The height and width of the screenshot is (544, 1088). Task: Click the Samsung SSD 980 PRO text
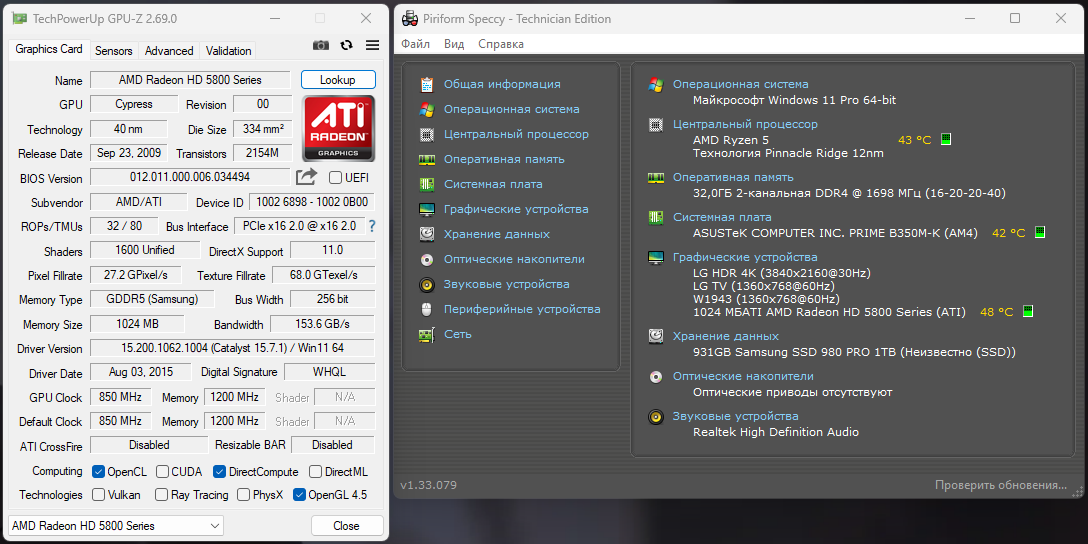pyautogui.click(x=854, y=352)
